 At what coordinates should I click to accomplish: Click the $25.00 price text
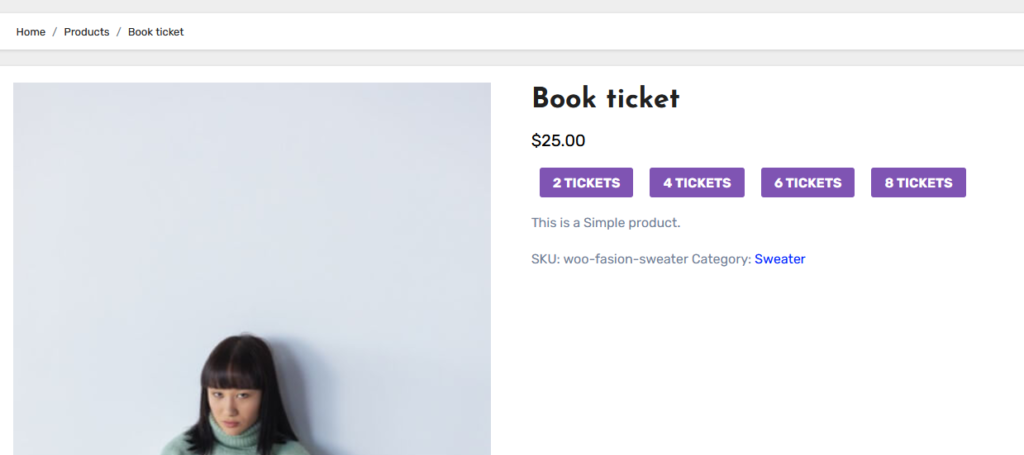(x=558, y=141)
